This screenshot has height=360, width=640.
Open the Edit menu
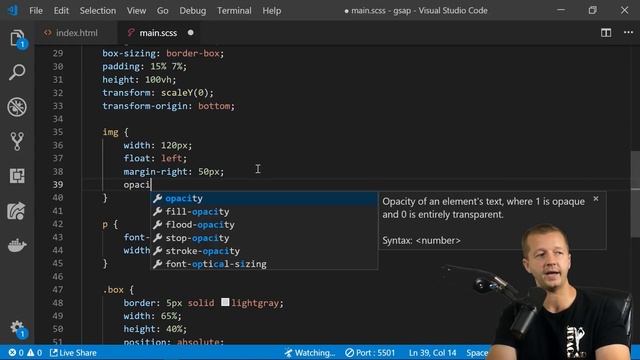61,11
